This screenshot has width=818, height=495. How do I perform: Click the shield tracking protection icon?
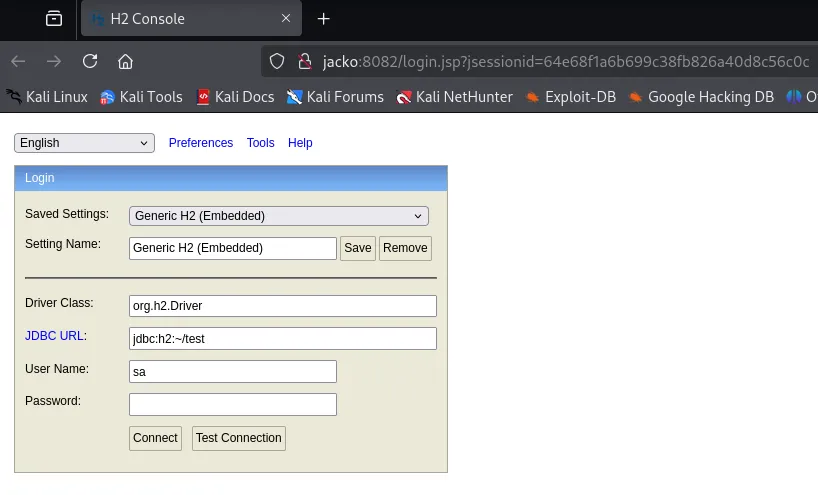[x=277, y=62]
